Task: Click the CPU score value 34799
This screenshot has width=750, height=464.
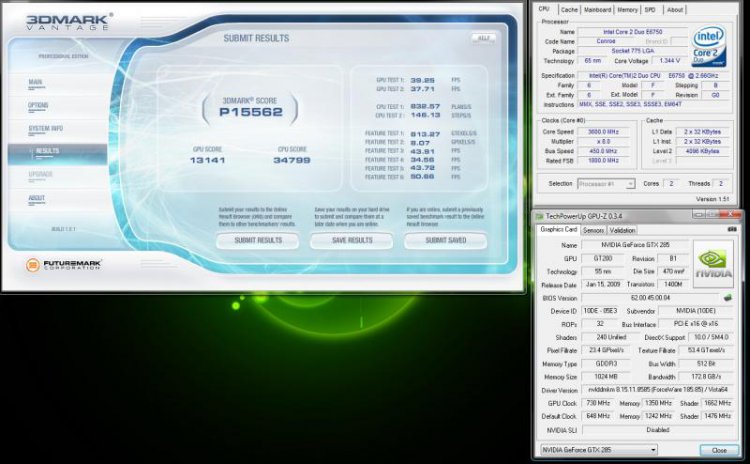Action: (x=292, y=160)
